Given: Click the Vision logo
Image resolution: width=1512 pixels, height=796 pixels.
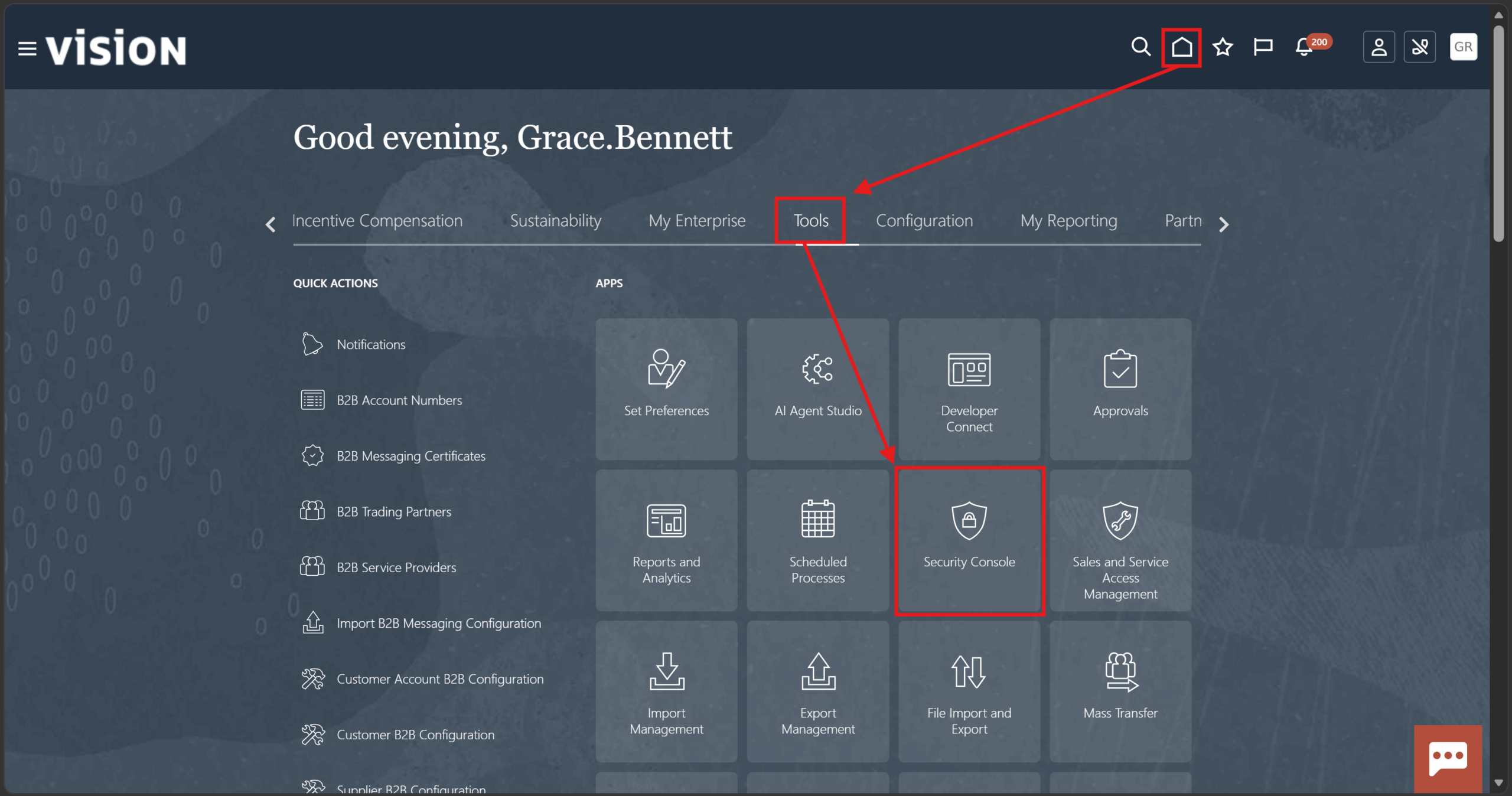Looking at the screenshot, I should pos(116,48).
